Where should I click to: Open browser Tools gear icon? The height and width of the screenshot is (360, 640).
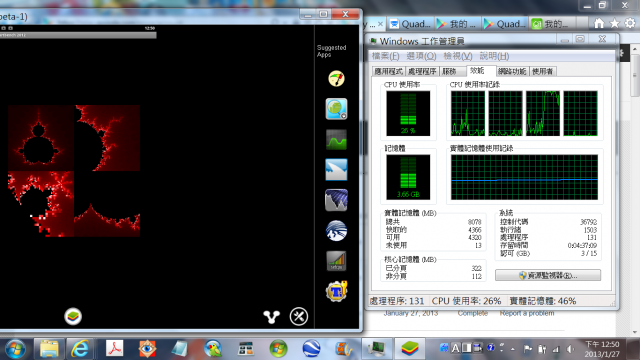[x=630, y=23]
